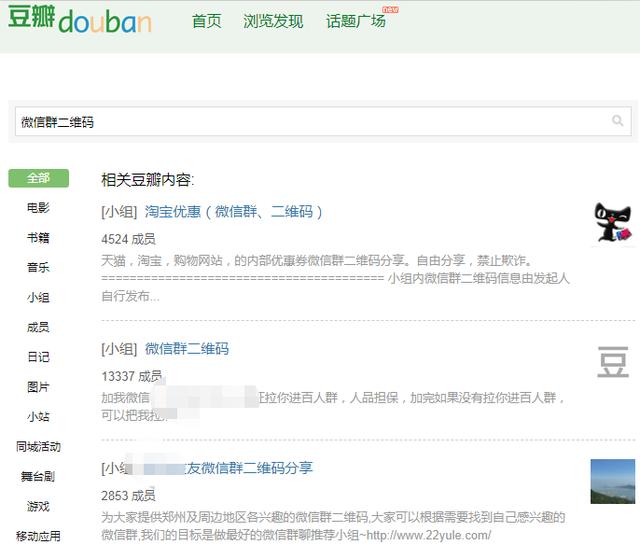The height and width of the screenshot is (559, 640).
Task: Filter results by 成员
Action: pyautogui.click(x=38, y=327)
